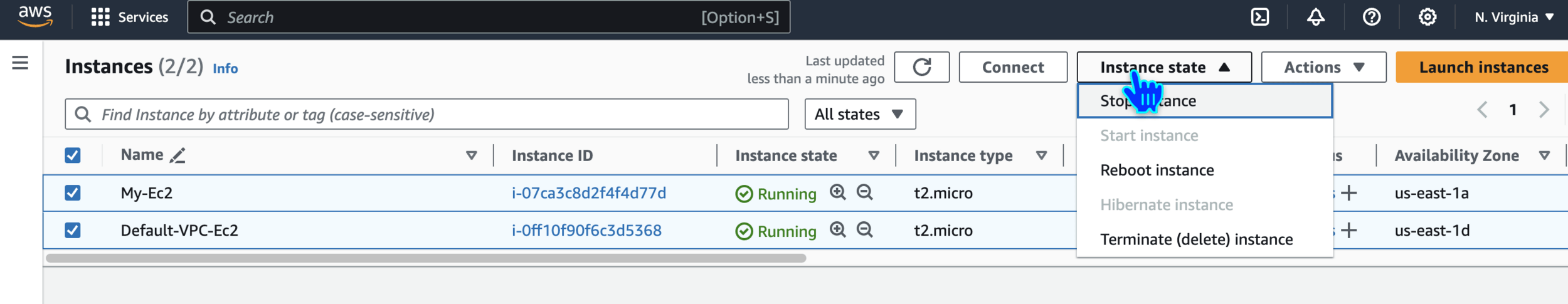The width and height of the screenshot is (1568, 304).
Task: Click t2.micro type in My-Ec2 row
Action: [x=943, y=193]
